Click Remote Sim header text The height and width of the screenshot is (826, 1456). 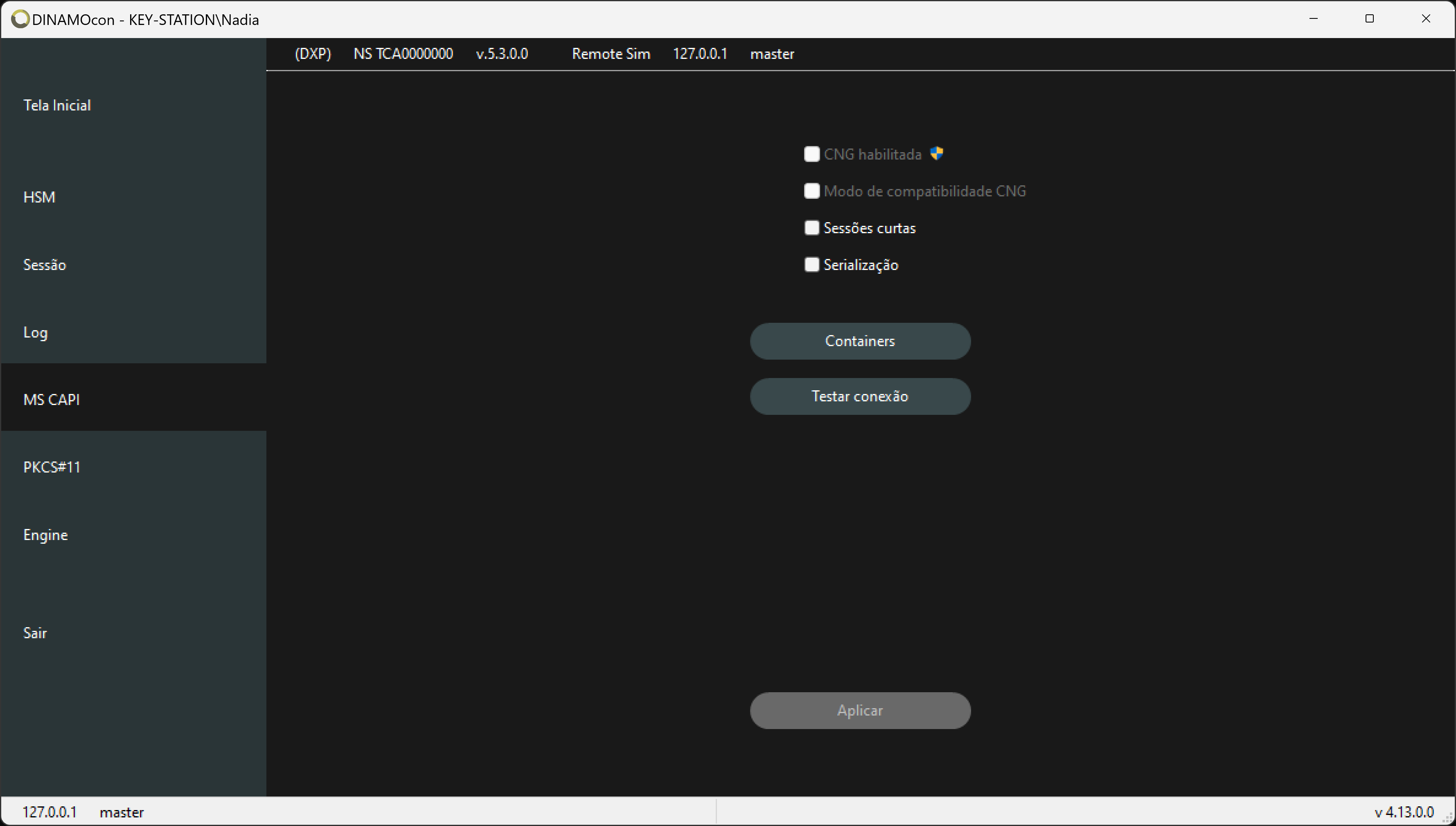click(x=611, y=54)
